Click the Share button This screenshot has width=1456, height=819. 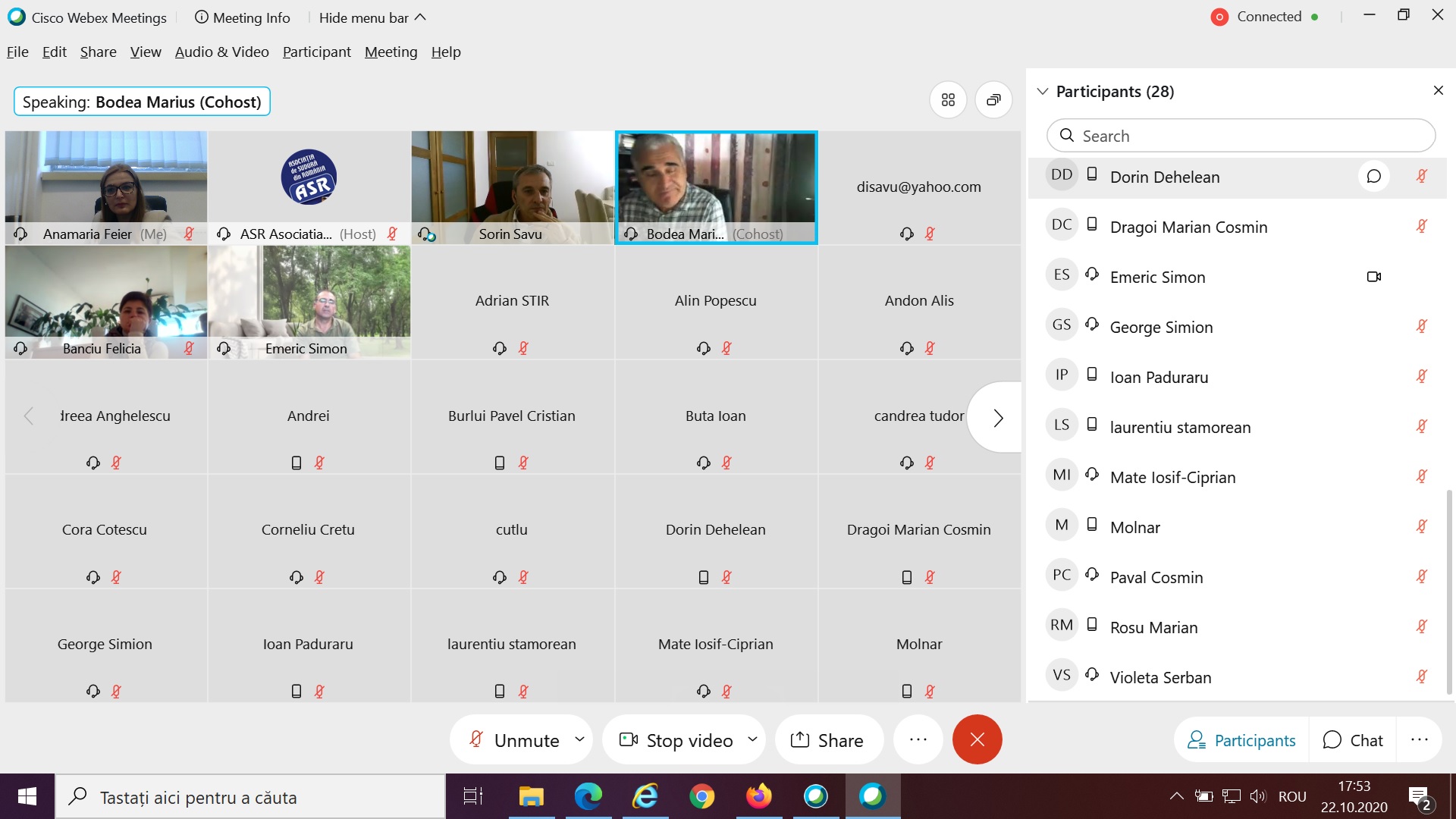(x=827, y=739)
